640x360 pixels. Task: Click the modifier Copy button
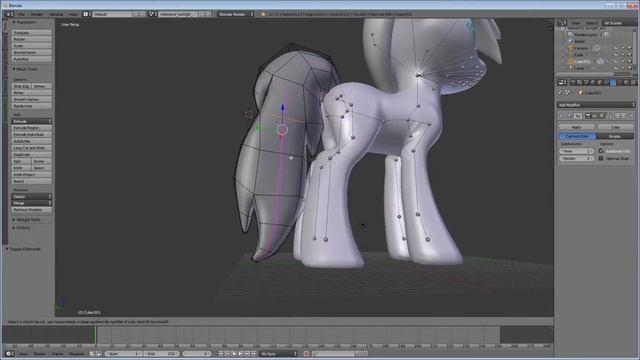coord(615,127)
